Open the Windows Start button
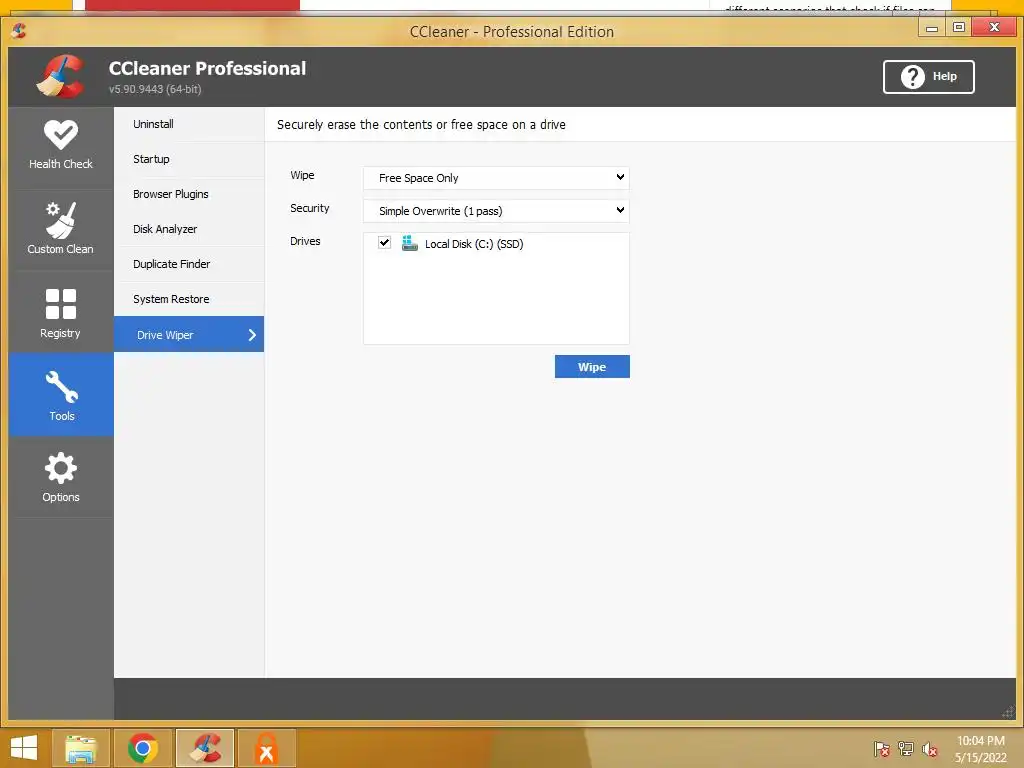 pos(24,748)
